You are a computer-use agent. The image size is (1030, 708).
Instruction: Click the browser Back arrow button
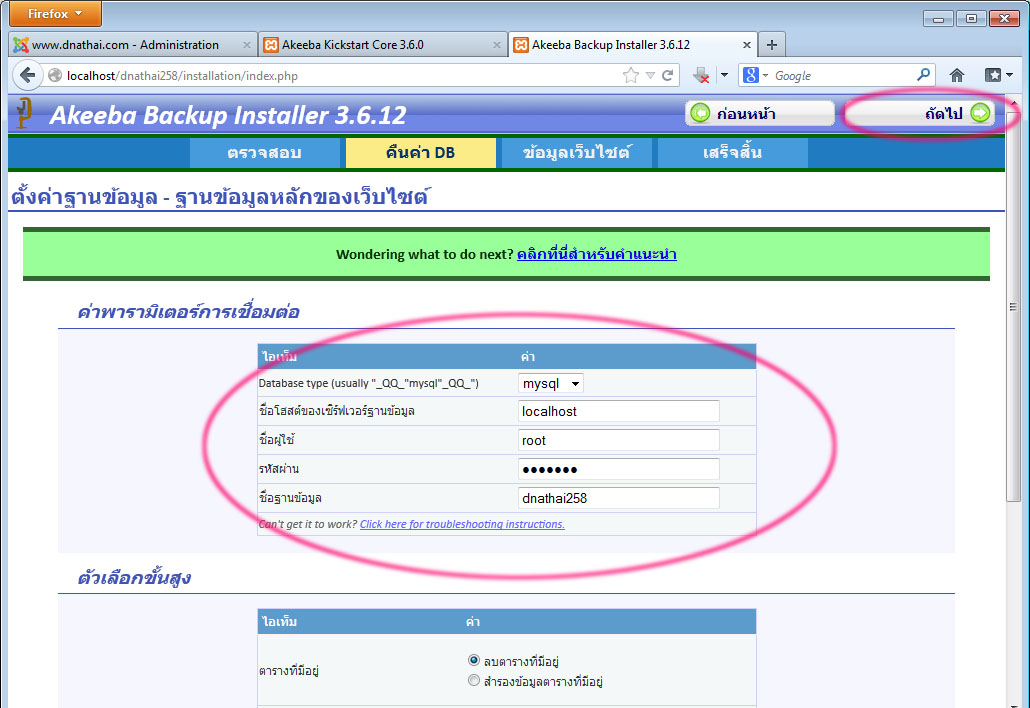27,76
